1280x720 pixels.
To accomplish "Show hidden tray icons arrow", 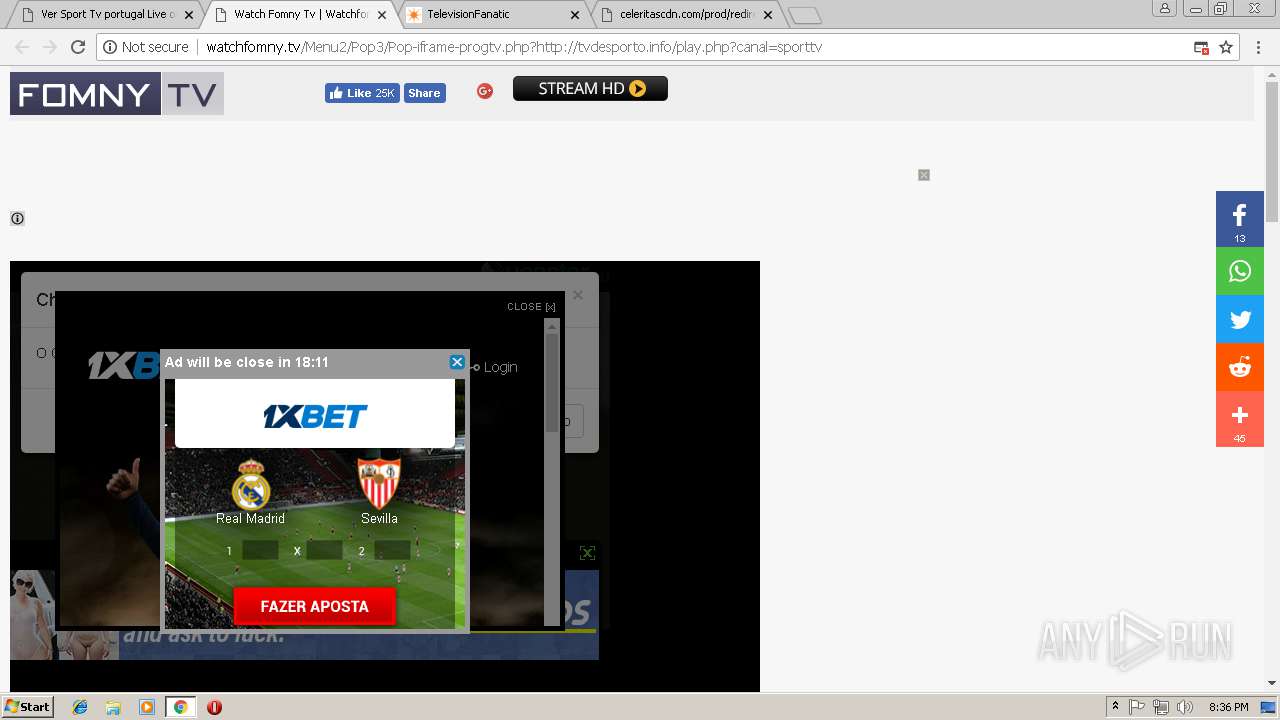I will coord(1115,707).
